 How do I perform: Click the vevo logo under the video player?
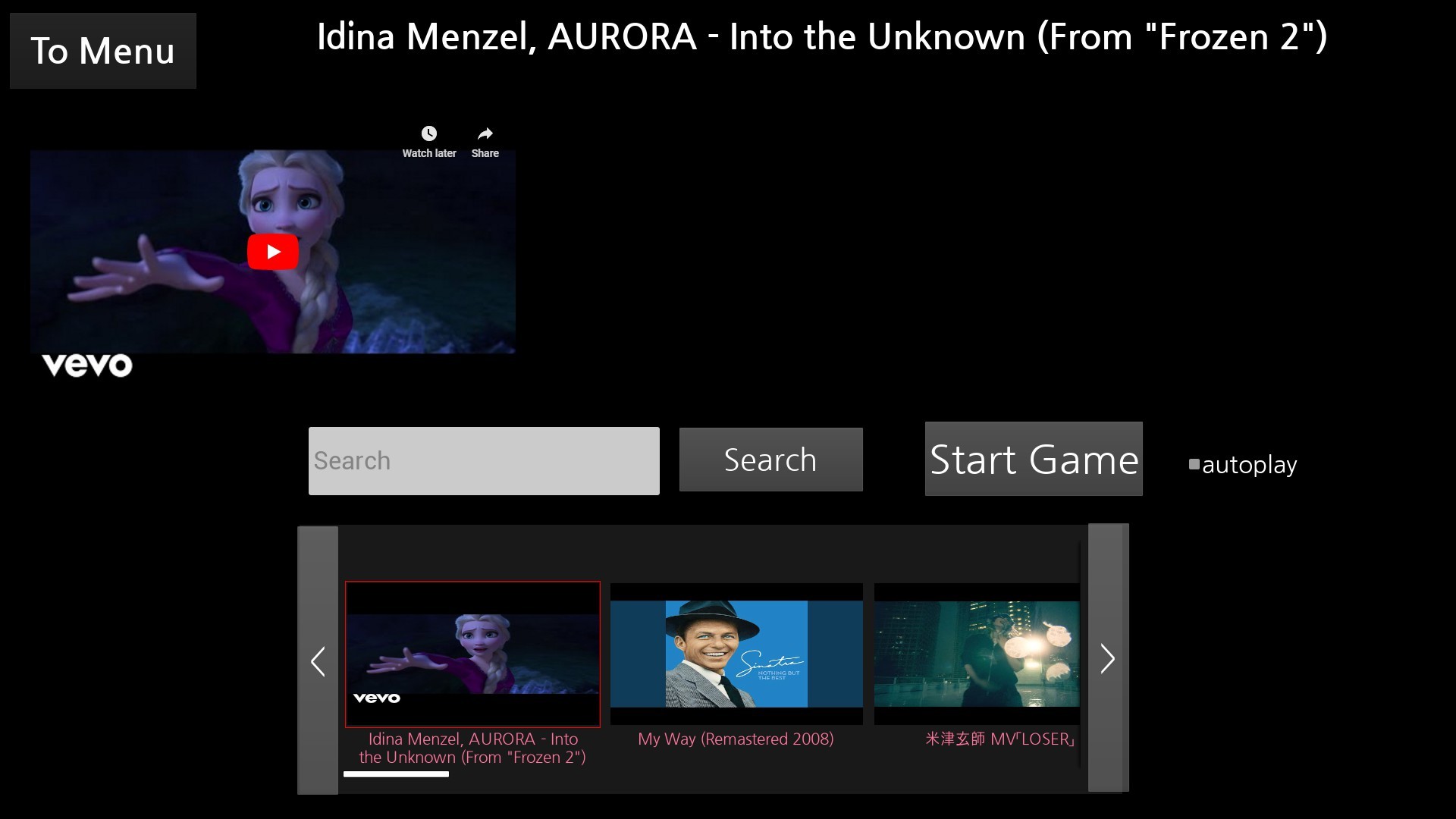86,365
